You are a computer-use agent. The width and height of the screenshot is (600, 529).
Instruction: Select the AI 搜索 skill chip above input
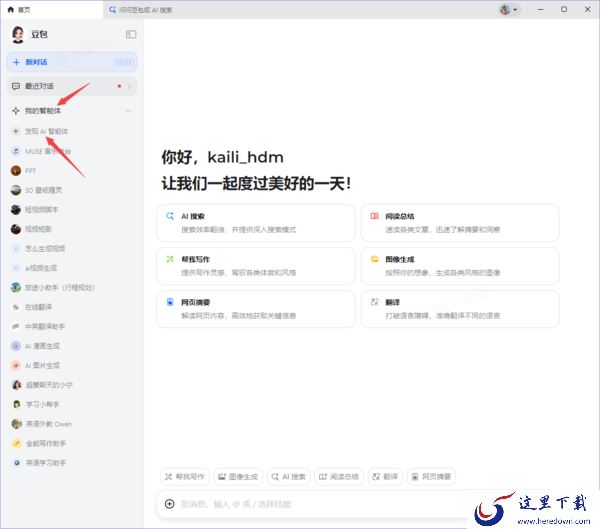289,477
